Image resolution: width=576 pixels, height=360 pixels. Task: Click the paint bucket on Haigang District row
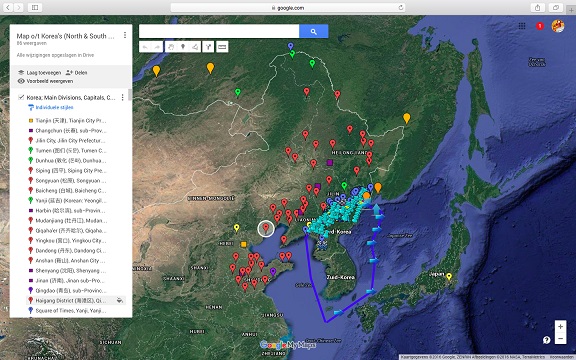tap(119, 300)
